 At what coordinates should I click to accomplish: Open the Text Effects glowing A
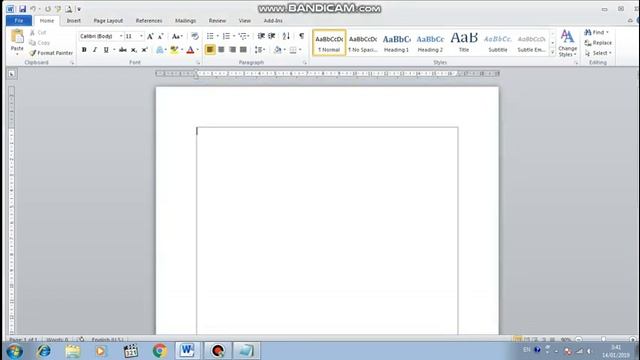[x=160, y=50]
